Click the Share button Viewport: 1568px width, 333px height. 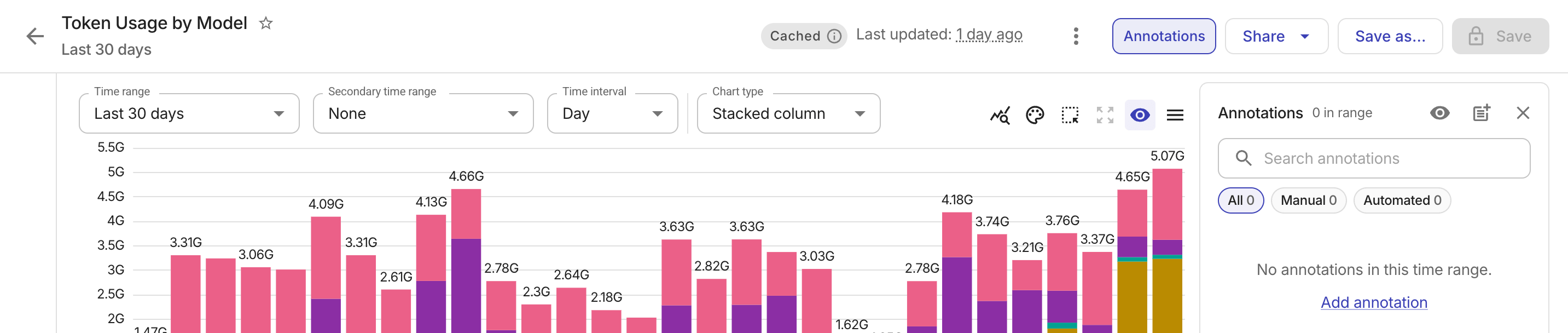click(x=1276, y=36)
